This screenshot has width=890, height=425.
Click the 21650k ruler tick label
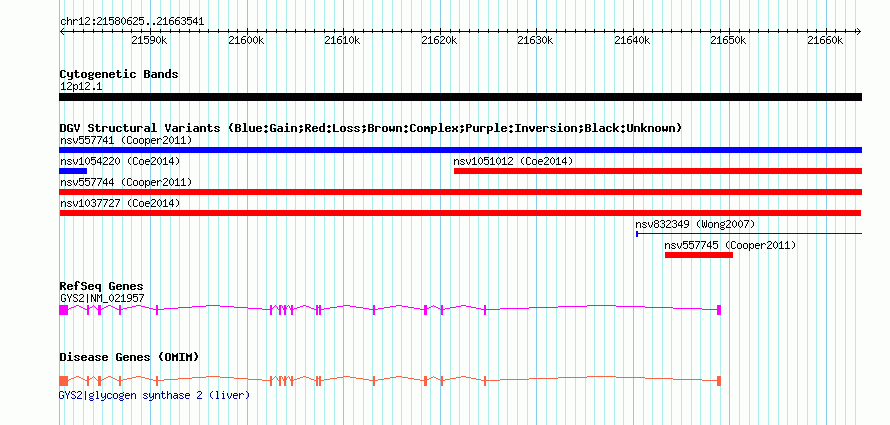tap(729, 41)
